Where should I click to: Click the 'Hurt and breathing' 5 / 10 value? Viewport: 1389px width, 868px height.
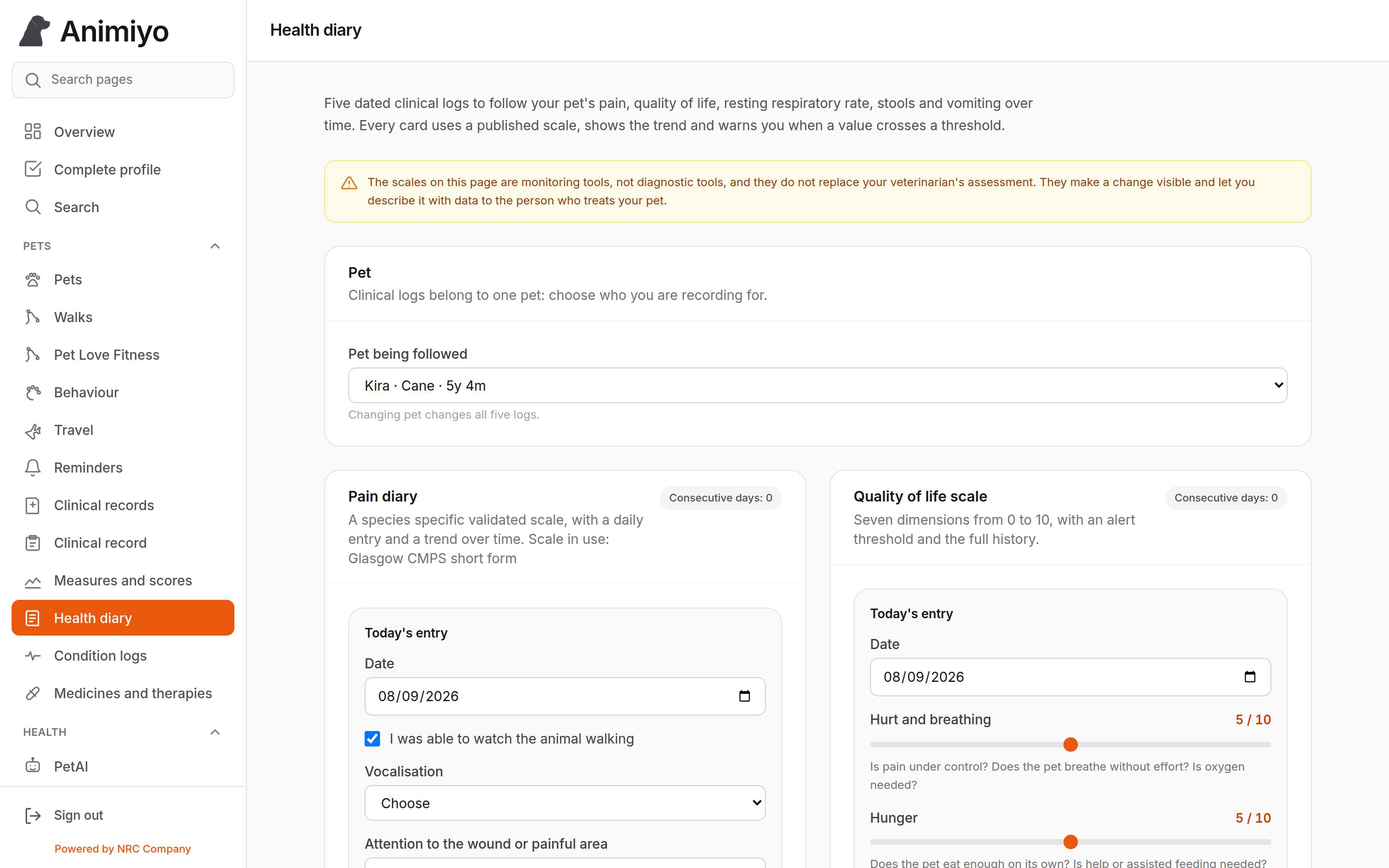1253,719
